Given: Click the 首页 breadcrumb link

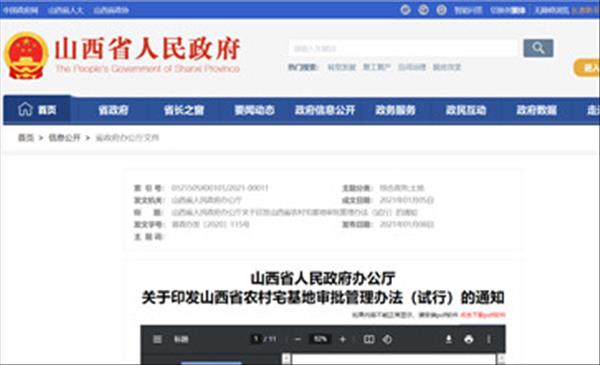Looking at the screenshot, I should click(x=26, y=137).
